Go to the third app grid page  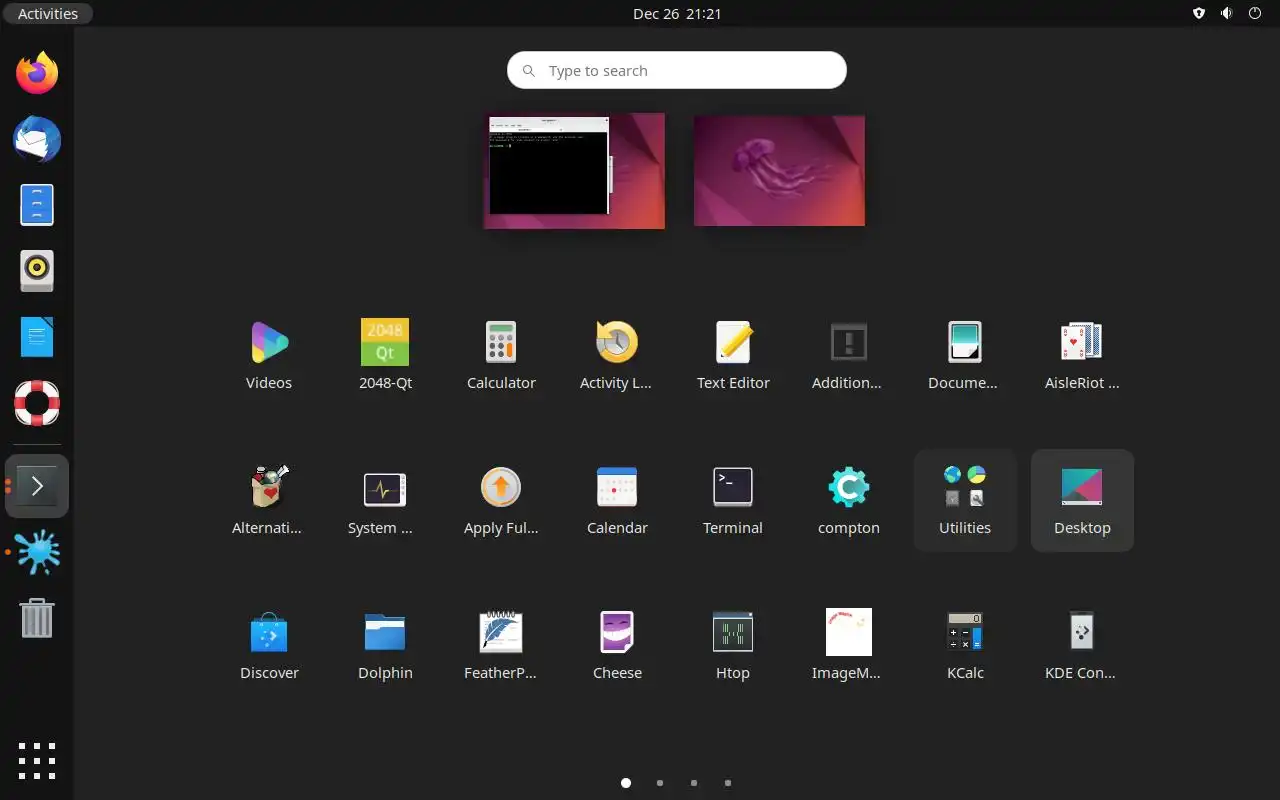coord(694,783)
